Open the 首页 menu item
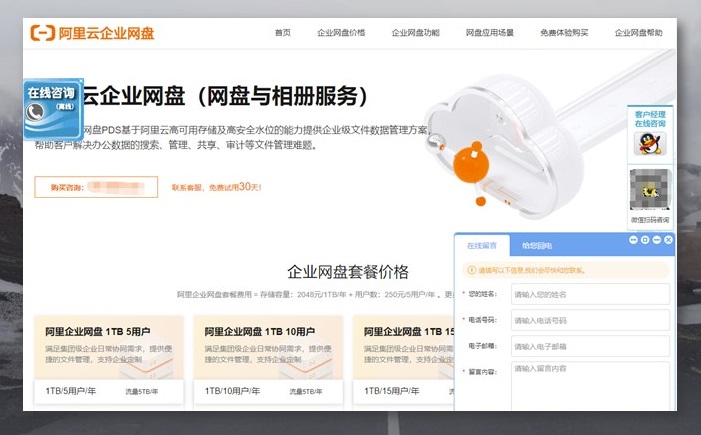The width and height of the screenshot is (701, 435). click(x=283, y=33)
